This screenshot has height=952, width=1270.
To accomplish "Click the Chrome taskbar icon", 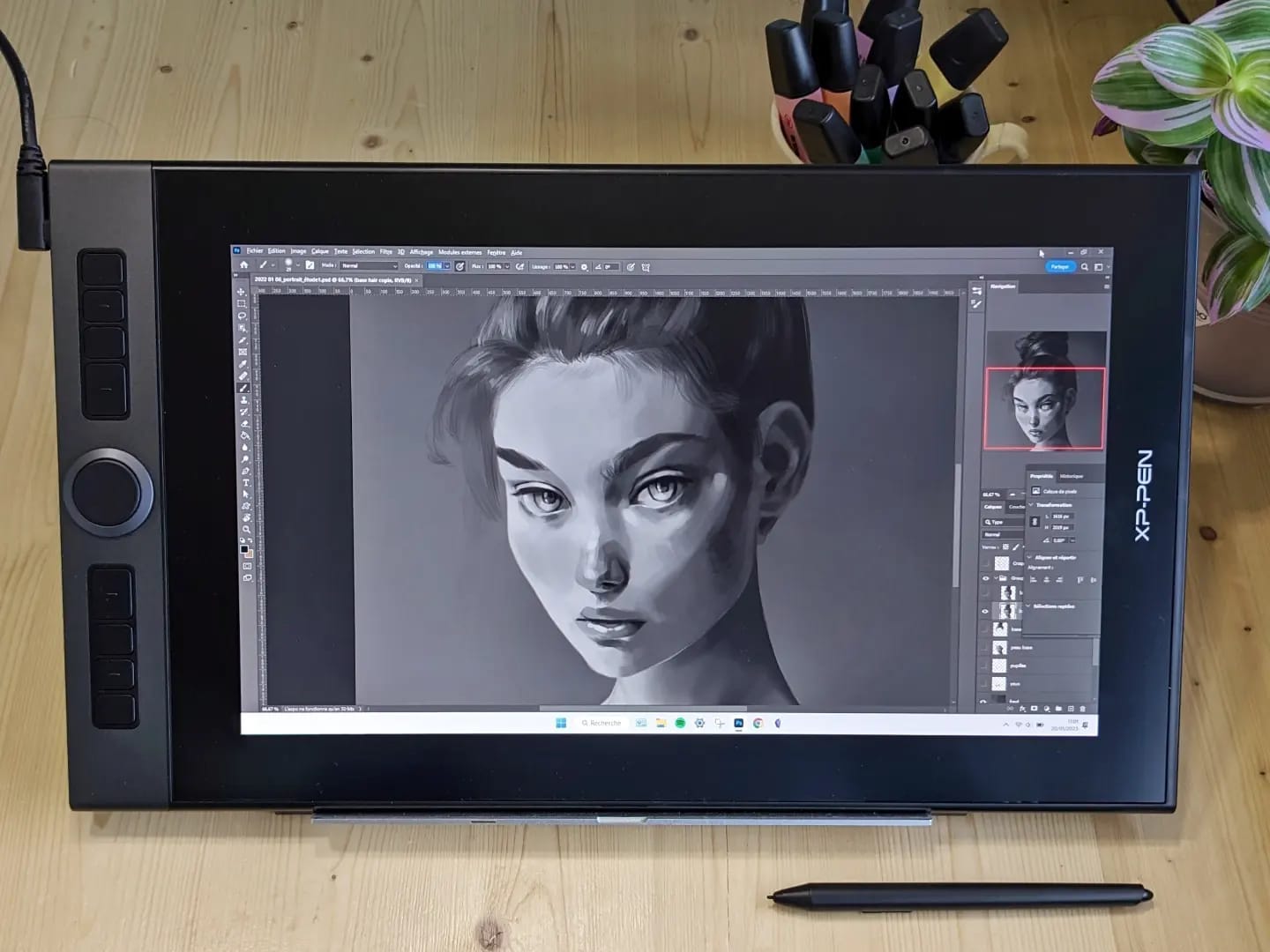I will point(758,724).
